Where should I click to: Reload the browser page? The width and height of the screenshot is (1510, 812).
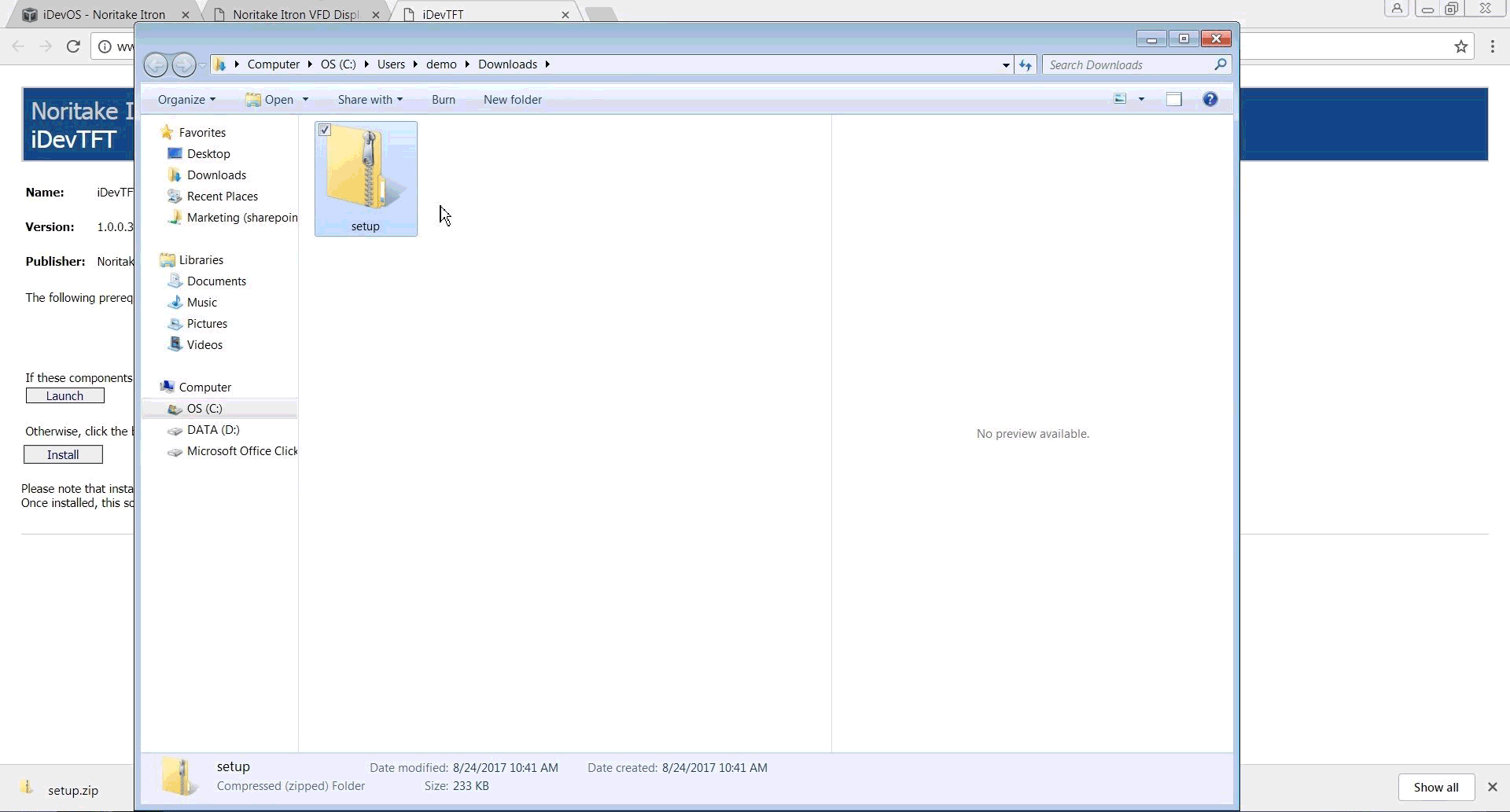pyautogui.click(x=73, y=47)
